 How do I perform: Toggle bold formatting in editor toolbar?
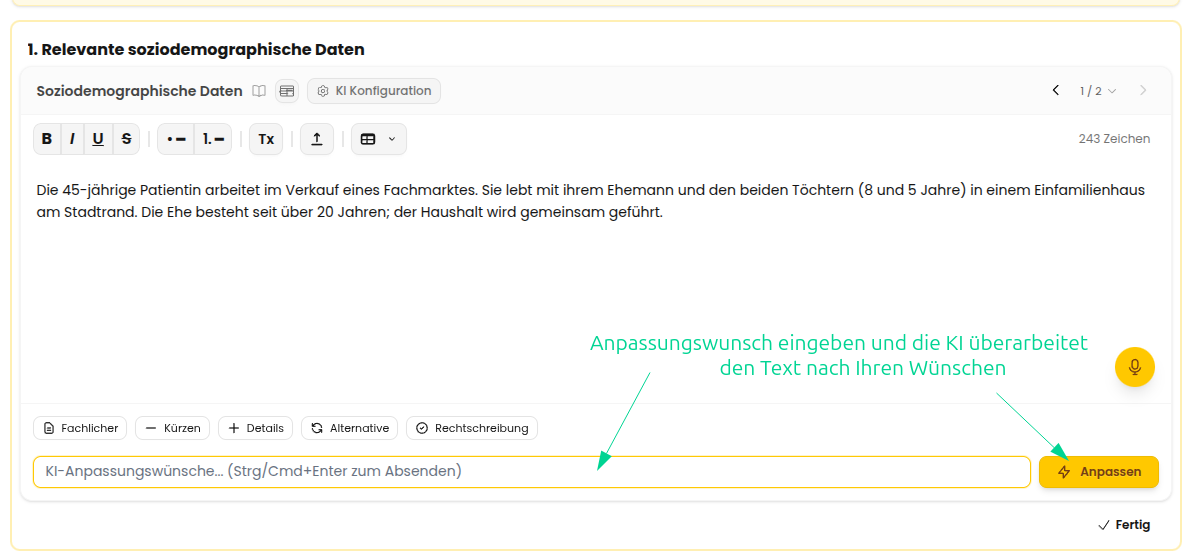[47, 139]
